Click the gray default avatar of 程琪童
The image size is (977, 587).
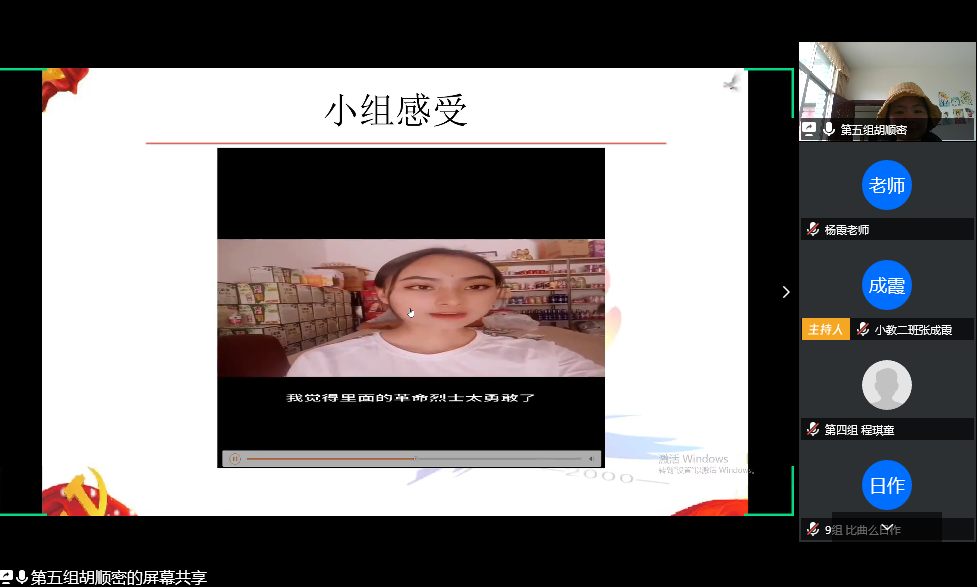tap(886, 385)
